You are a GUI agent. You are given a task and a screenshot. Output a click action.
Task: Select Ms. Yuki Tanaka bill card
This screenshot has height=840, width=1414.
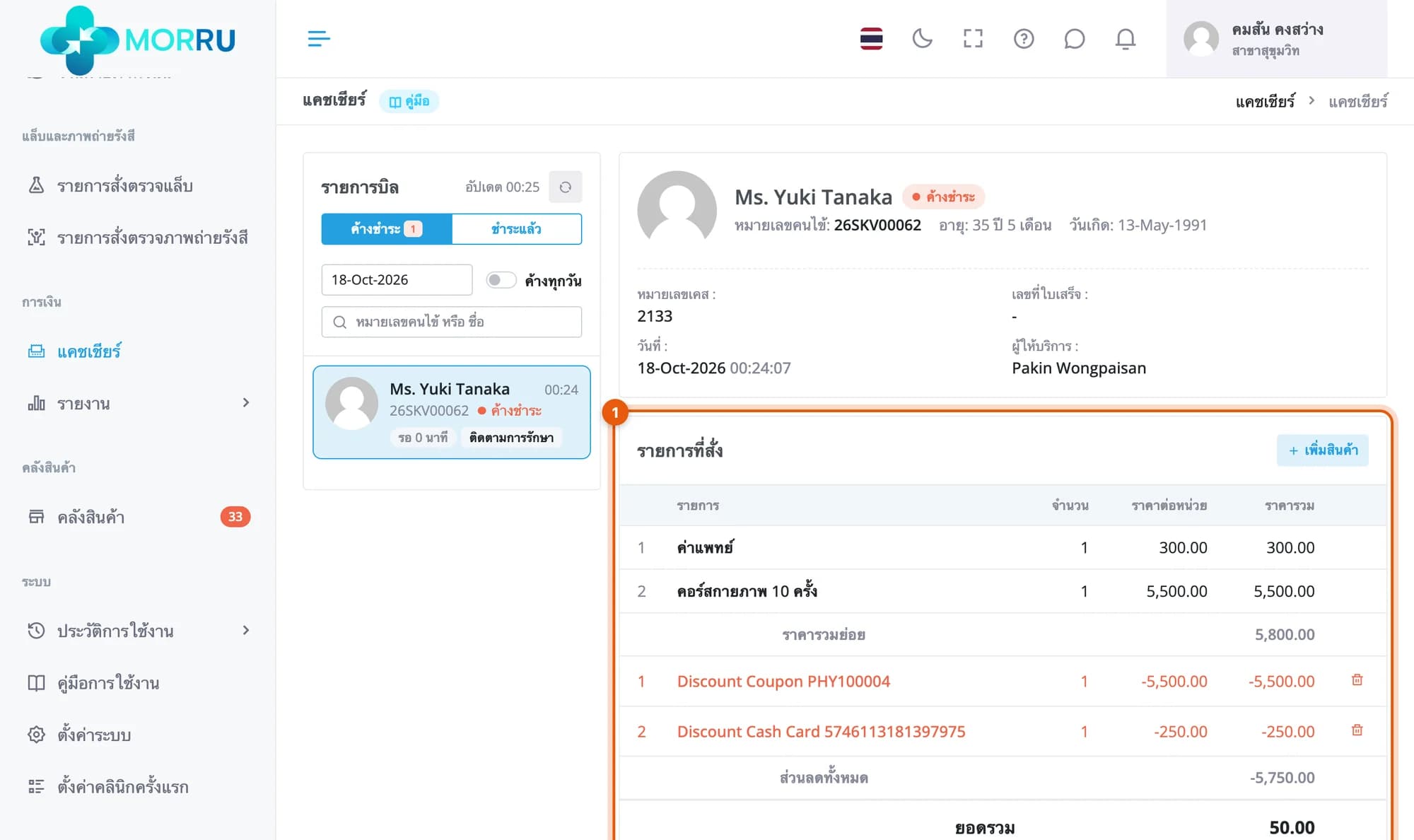click(452, 412)
